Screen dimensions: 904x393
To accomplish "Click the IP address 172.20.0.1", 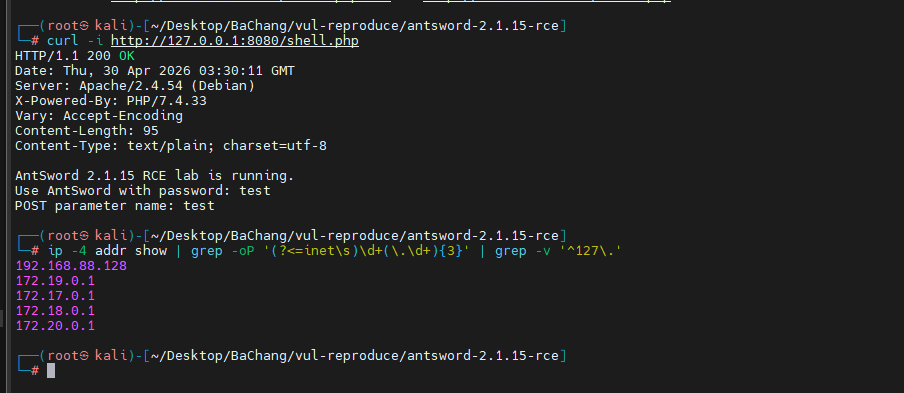I will [x=55, y=326].
